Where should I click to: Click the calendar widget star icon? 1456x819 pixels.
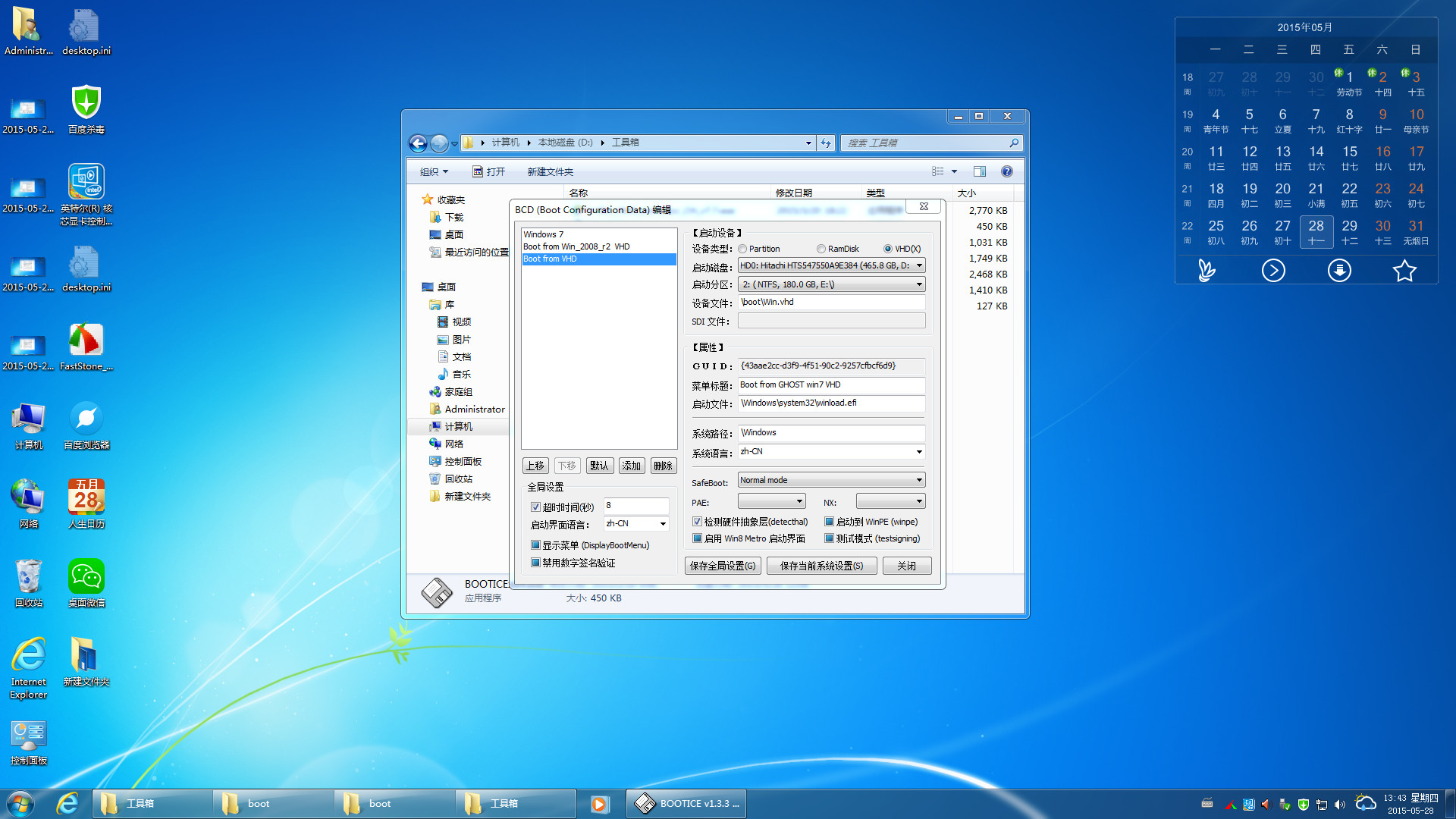pos(1404,271)
